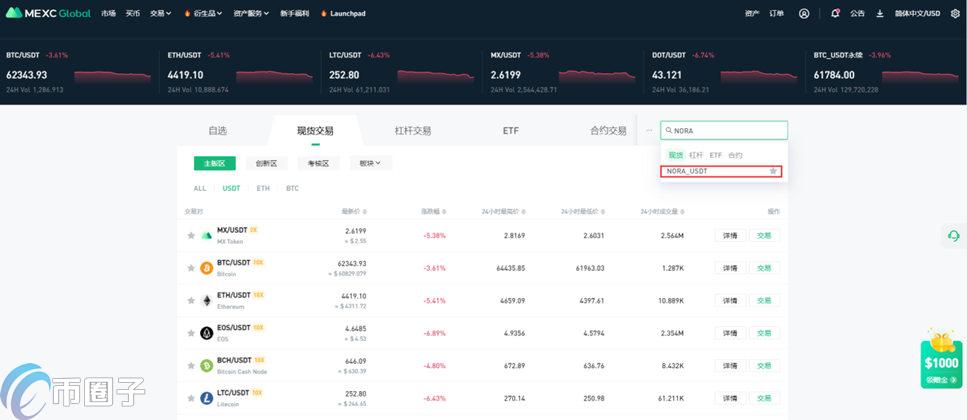Click the Bitcoin Cash coin icon

click(x=207, y=366)
